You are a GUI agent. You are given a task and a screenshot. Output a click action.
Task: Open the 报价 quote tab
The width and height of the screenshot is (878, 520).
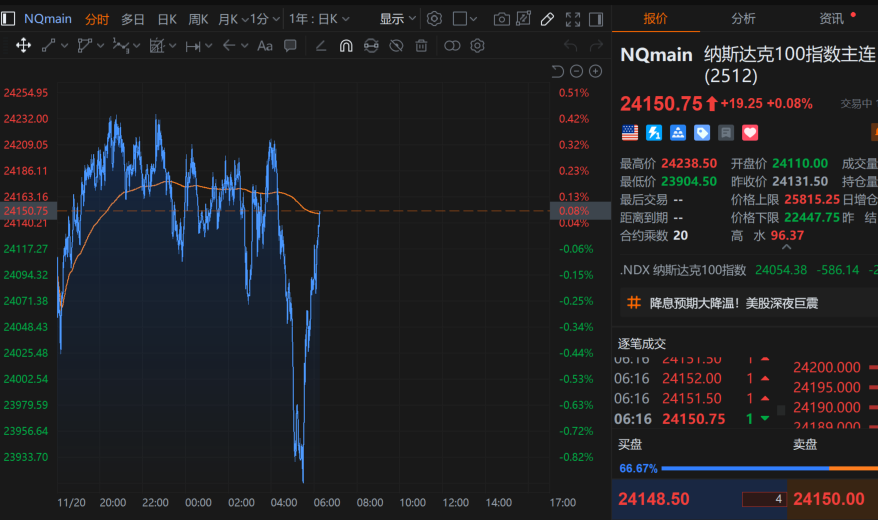(x=655, y=19)
